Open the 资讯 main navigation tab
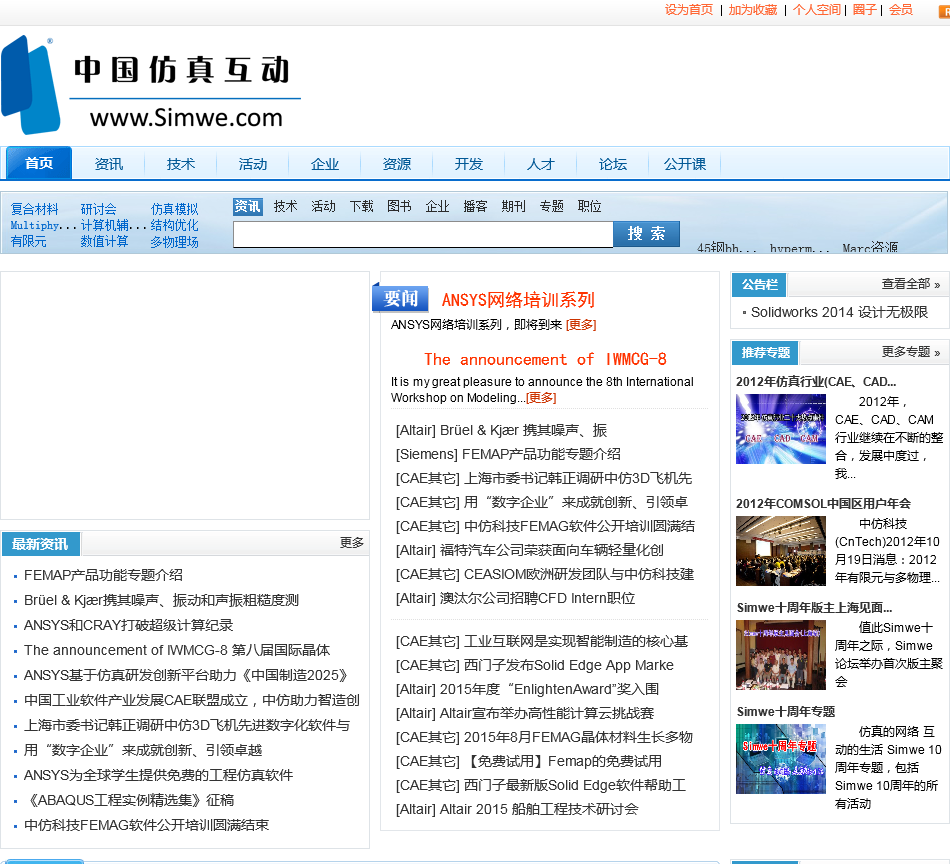950x864 pixels. point(108,164)
